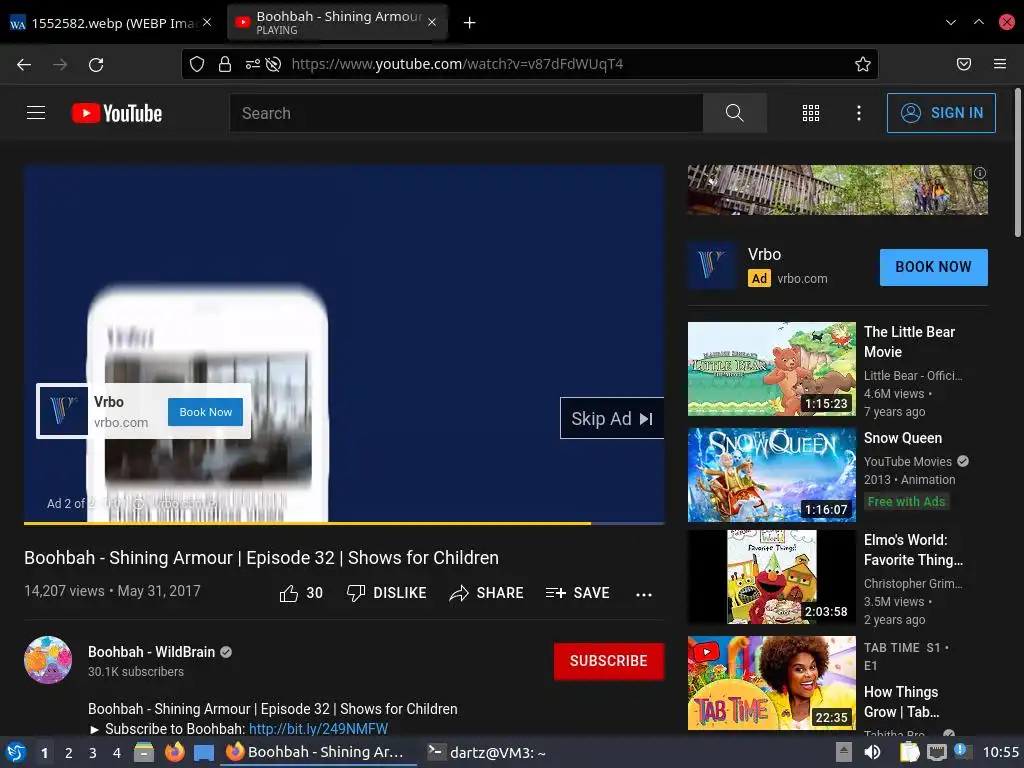The image size is (1024, 768).
Task: Open the YouTube guide hamburger menu
Action: 36,113
